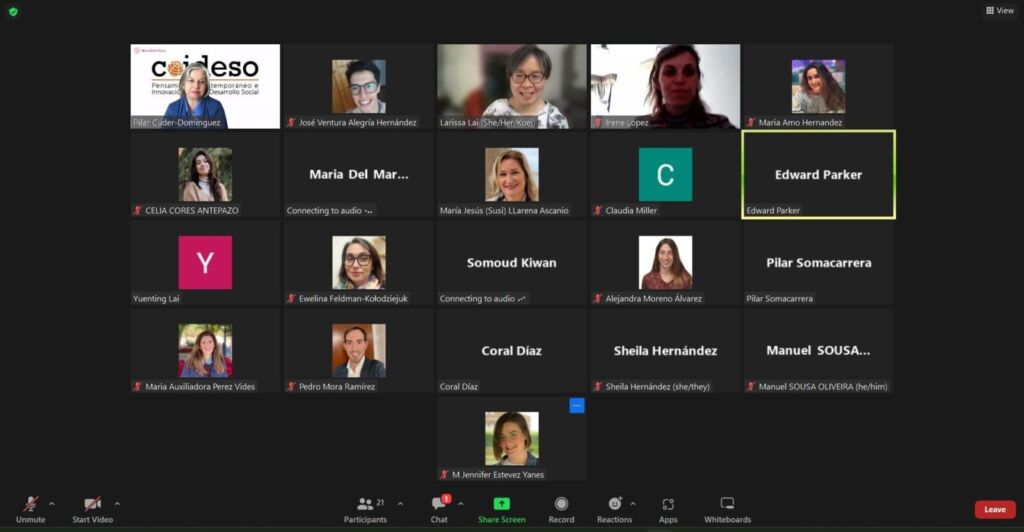Click the green Share Screen icon
The width and height of the screenshot is (1024, 532).
(x=501, y=504)
